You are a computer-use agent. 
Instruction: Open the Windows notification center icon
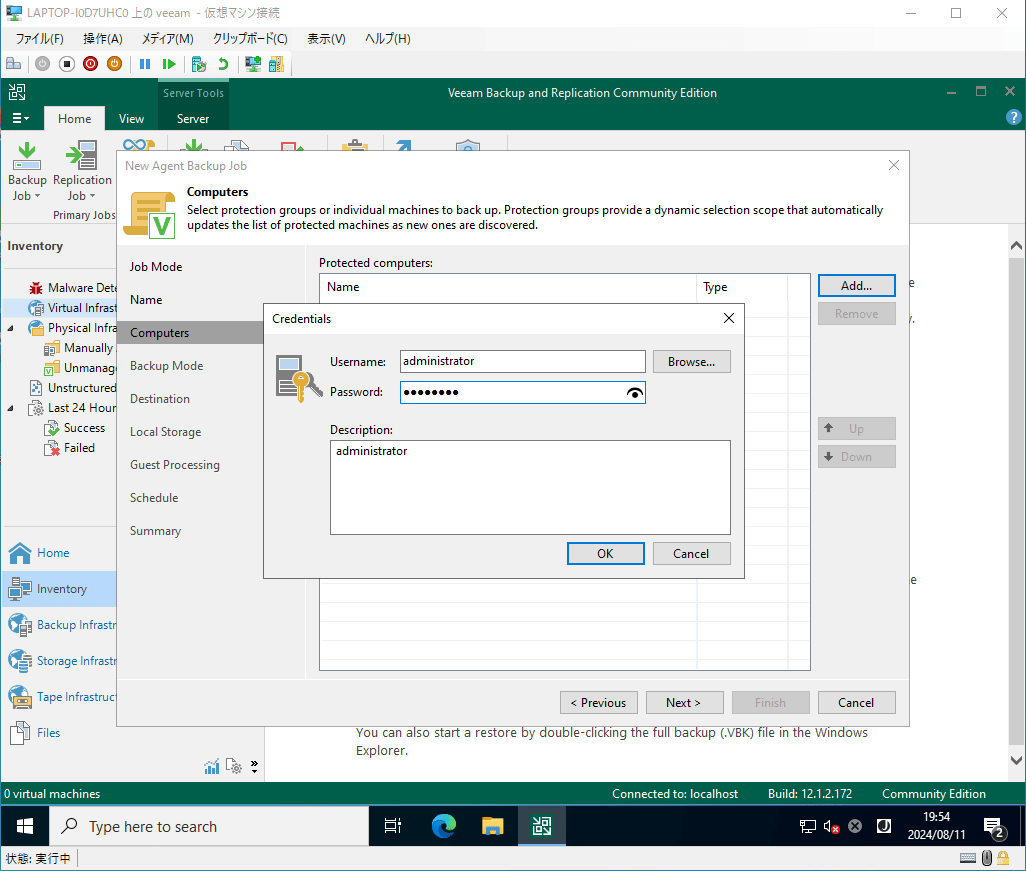[x=995, y=827]
